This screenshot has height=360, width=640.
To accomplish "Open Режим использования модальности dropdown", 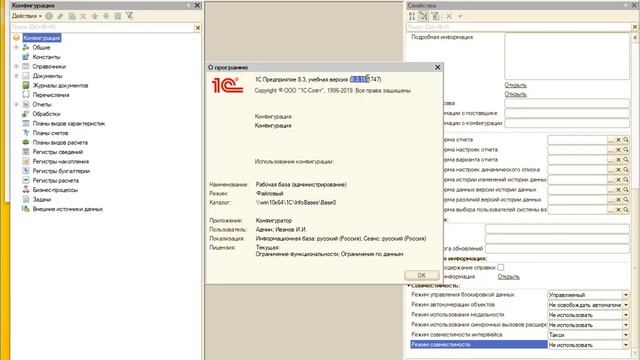I will [x=626, y=315].
